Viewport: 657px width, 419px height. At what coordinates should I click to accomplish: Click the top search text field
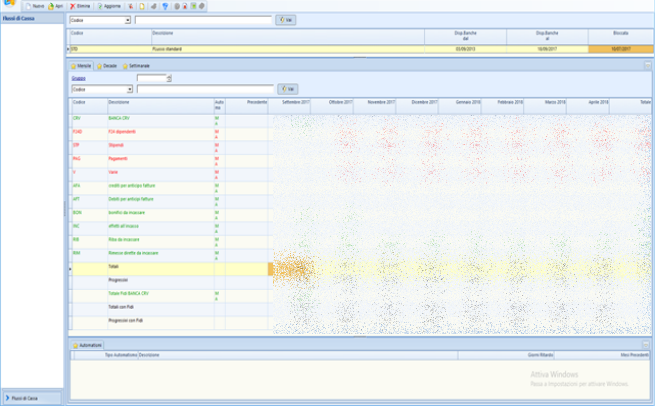202,20
